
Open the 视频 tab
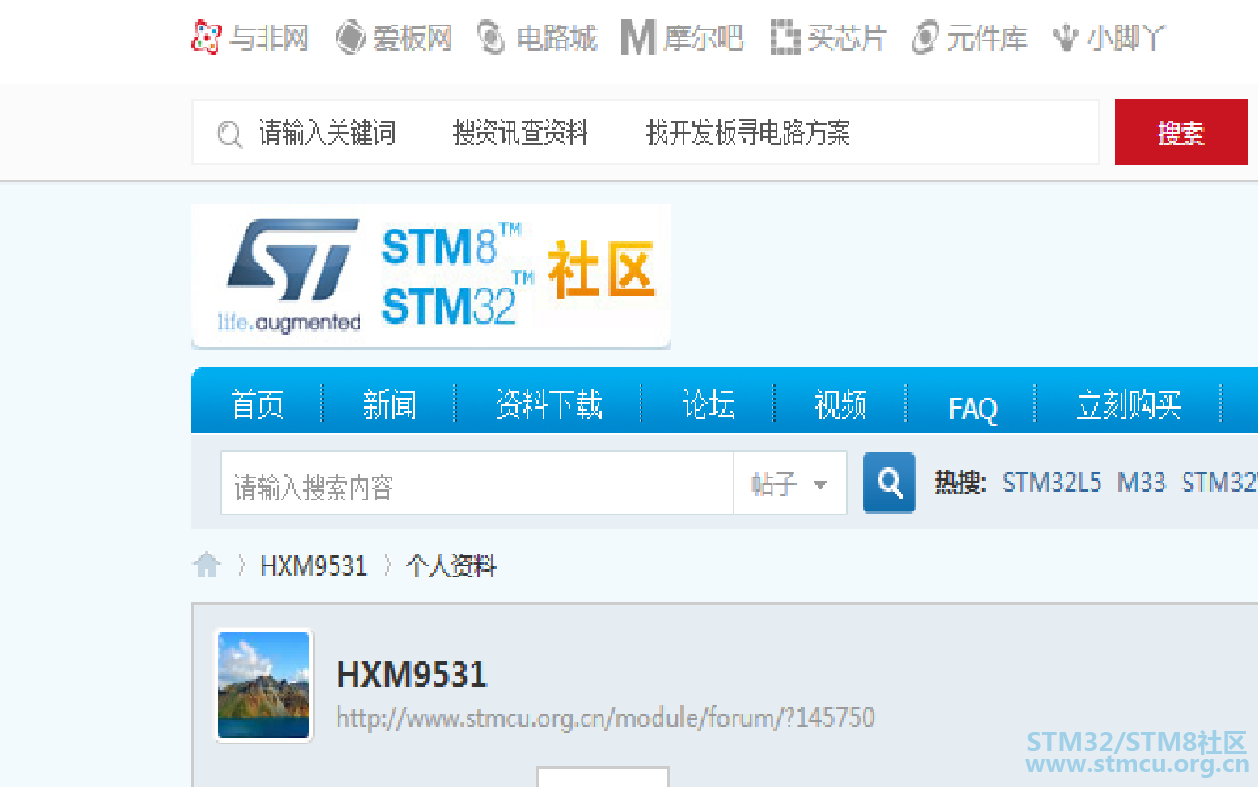[840, 405]
